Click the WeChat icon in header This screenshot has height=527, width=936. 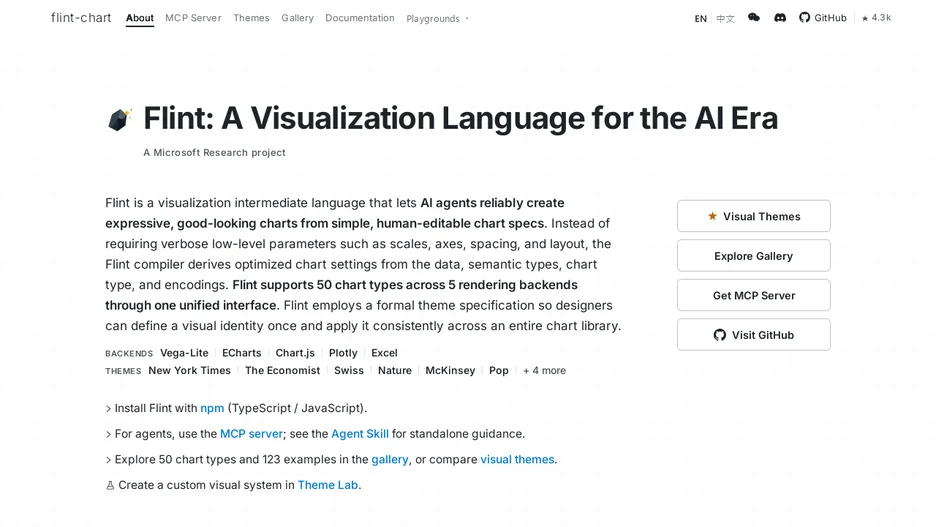(x=753, y=18)
